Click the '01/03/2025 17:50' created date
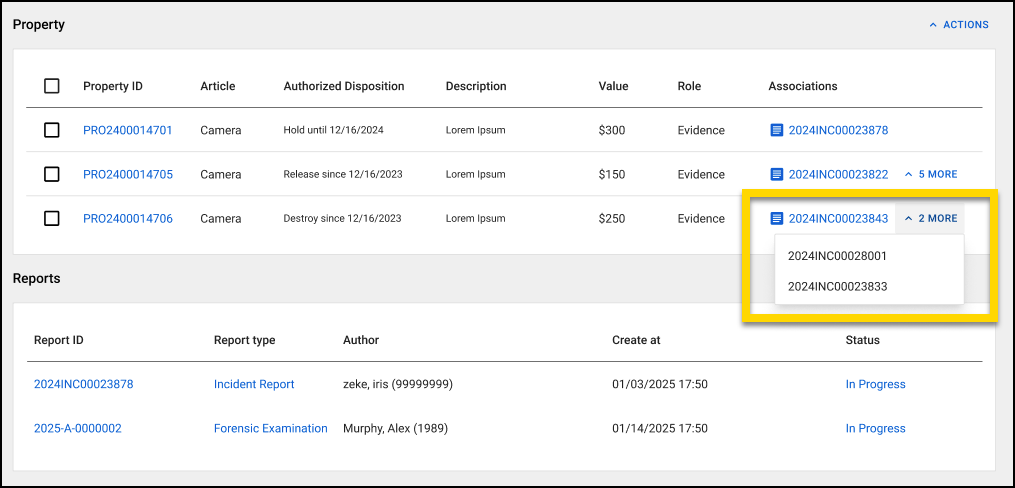 pos(660,384)
